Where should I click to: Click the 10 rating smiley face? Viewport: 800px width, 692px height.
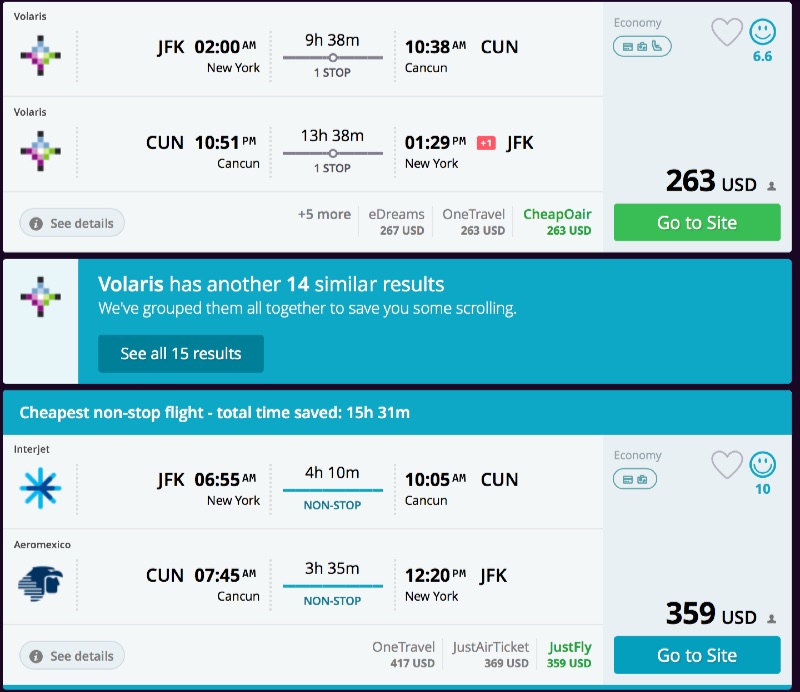tap(762, 464)
